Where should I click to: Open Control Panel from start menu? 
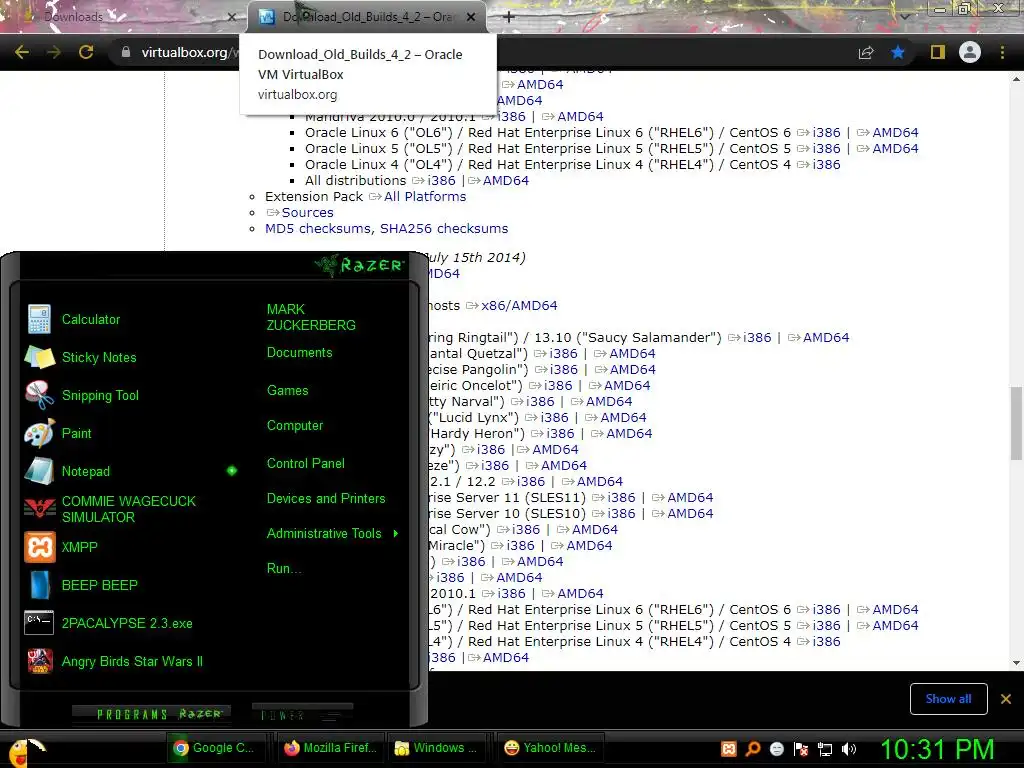(306, 464)
